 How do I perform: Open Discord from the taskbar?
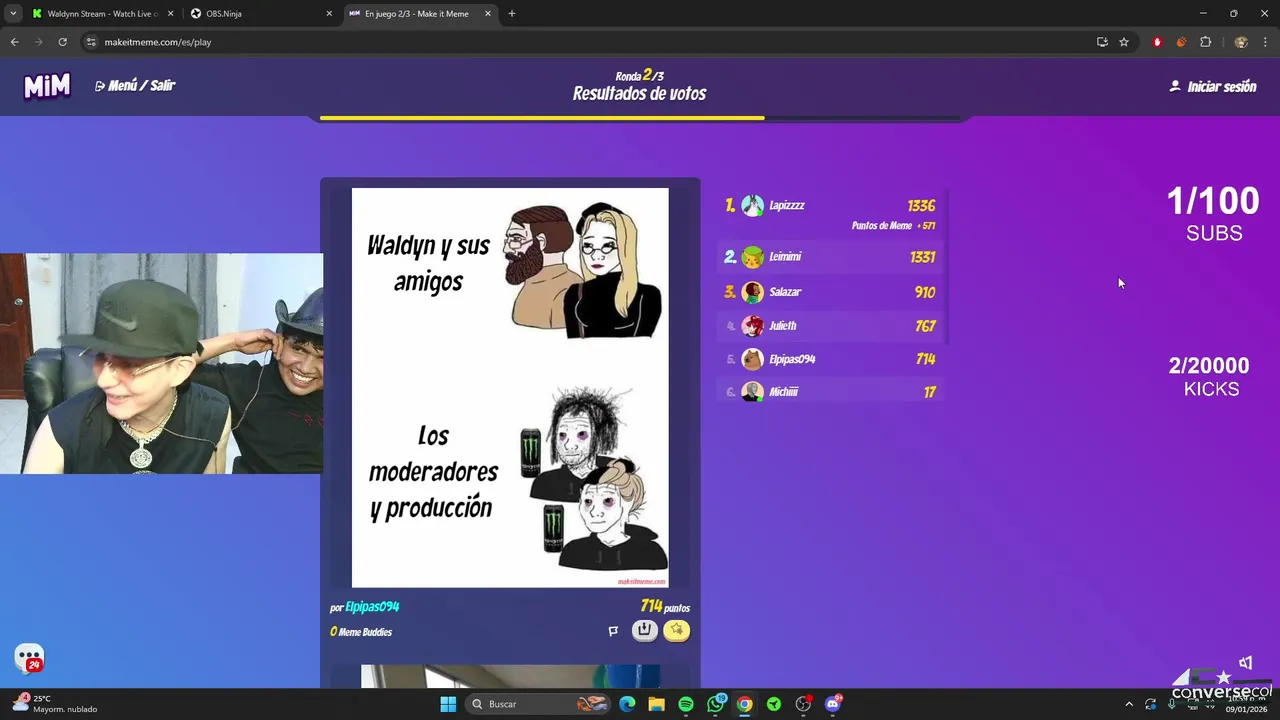click(x=833, y=704)
